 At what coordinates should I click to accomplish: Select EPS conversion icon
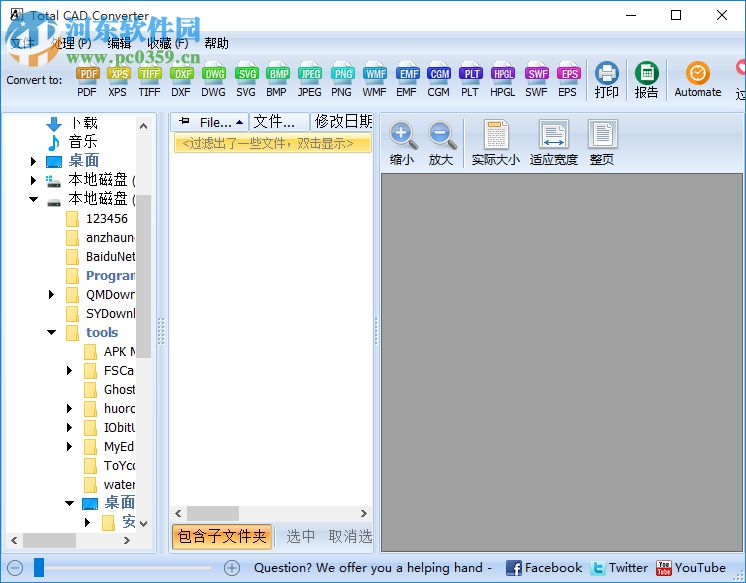click(568, 80)
